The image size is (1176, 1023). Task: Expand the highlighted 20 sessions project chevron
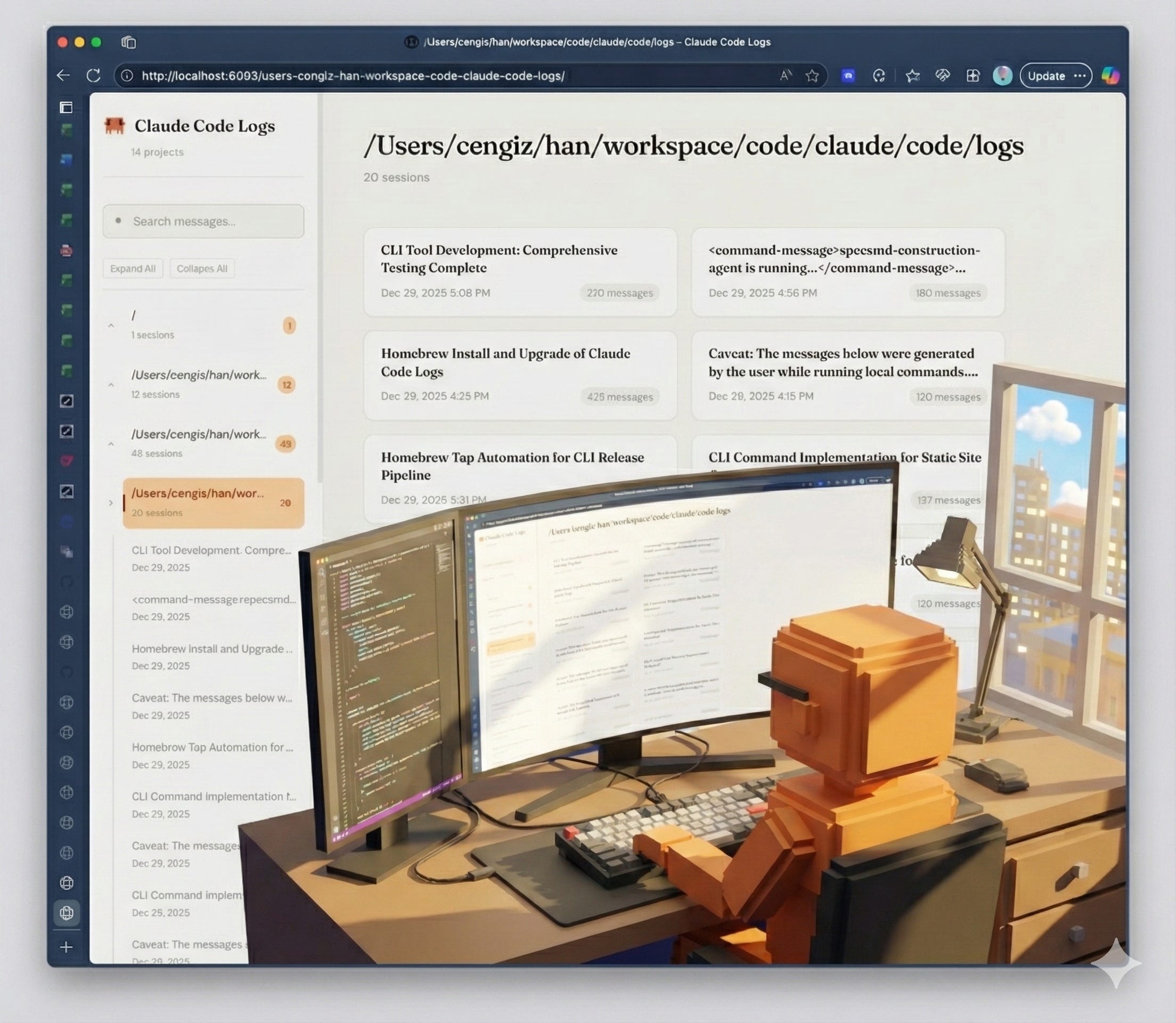click(111, 503)
